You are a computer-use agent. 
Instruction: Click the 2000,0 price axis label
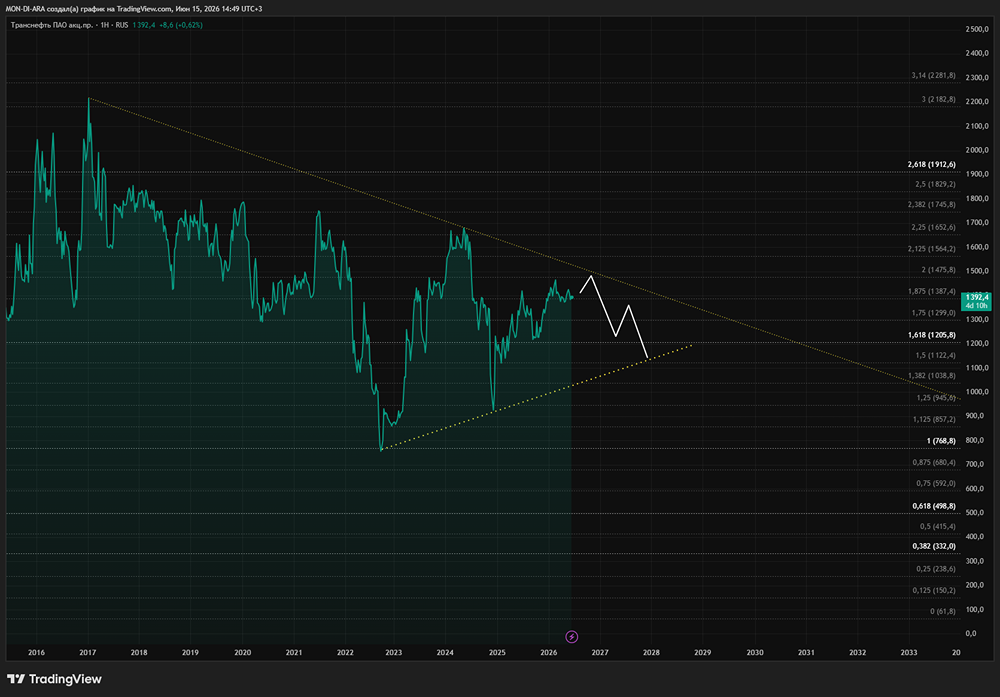pyautogui.click(x=976, y=150)
